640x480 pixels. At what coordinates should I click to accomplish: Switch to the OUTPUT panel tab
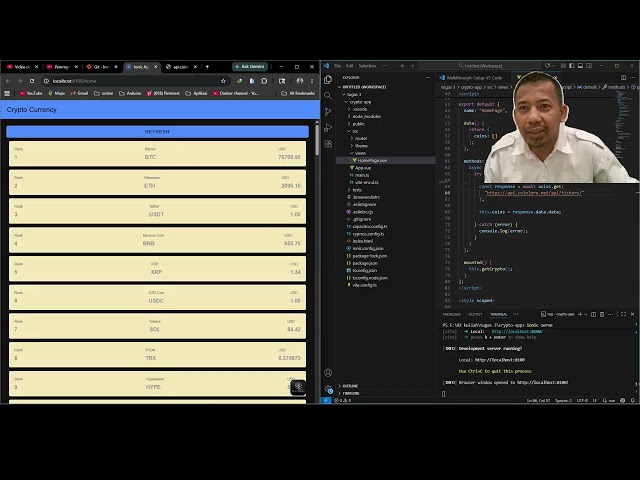[x=475, y=314]
